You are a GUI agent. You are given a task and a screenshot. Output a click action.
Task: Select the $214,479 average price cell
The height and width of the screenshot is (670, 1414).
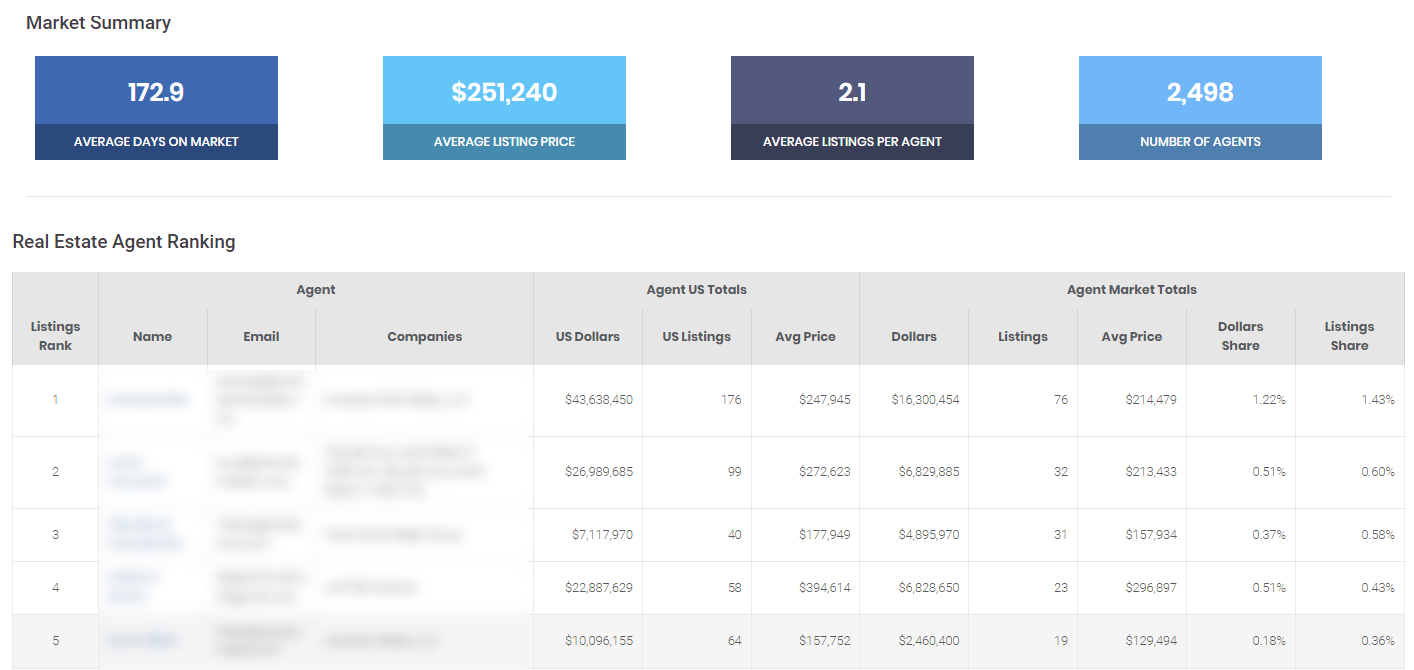coord(1132,400)
